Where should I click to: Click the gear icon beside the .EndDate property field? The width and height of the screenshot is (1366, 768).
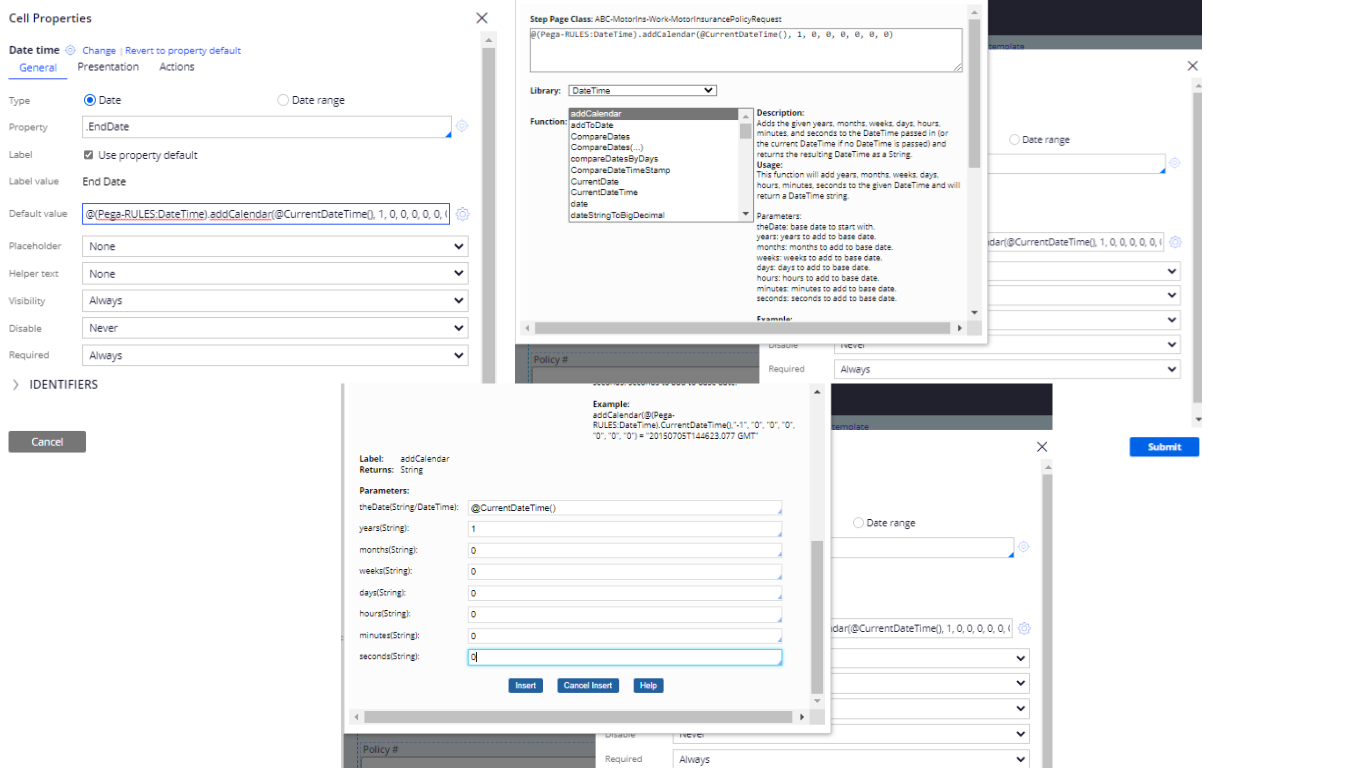point(461,127)
